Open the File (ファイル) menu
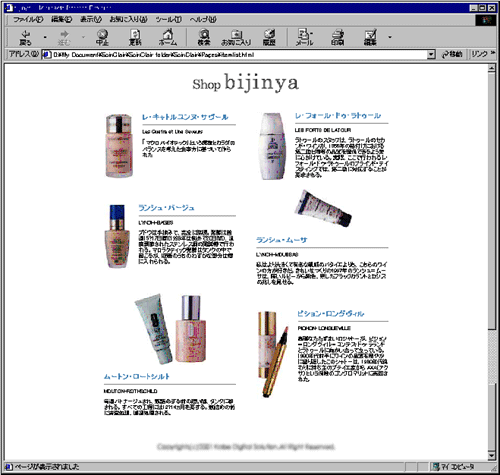The width and height of the screenshot is (500, 475). pos(28,19)
